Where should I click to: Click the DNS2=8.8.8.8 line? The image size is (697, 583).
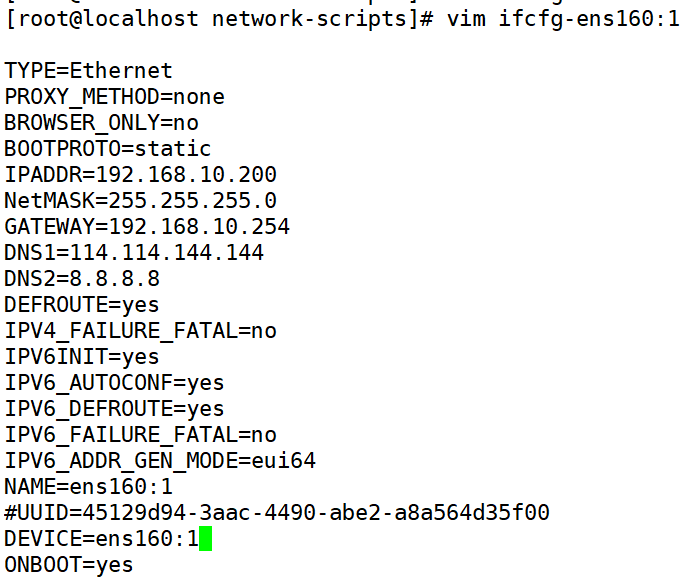point(82,279)
